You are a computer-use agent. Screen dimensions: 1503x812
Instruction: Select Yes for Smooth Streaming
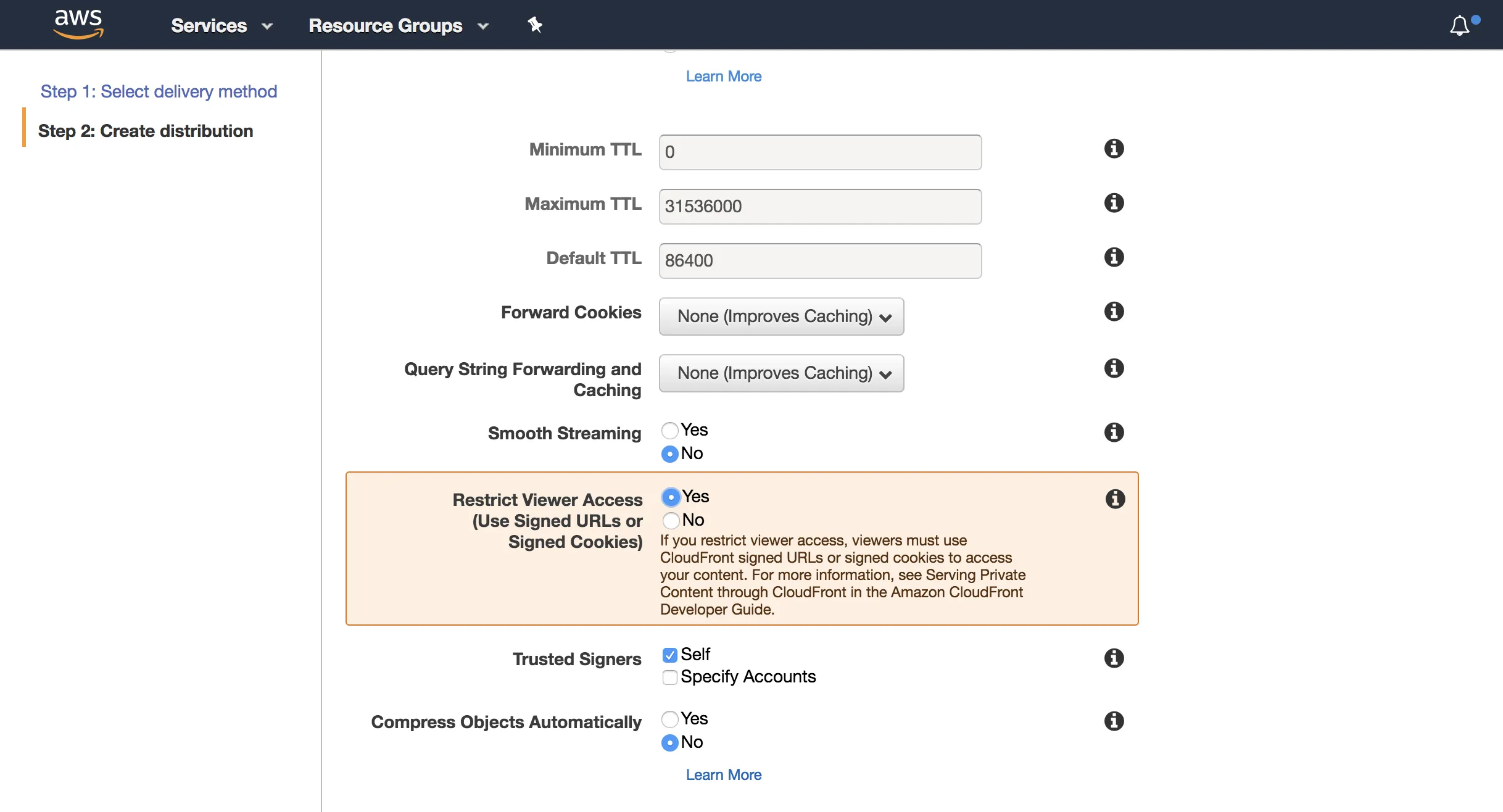click(670, 430)
